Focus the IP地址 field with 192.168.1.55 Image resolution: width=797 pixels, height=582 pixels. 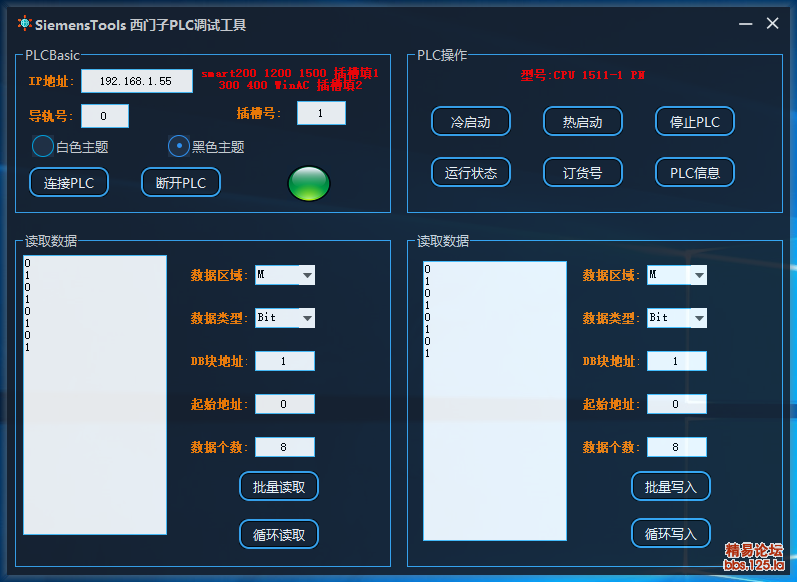[137, 81]
